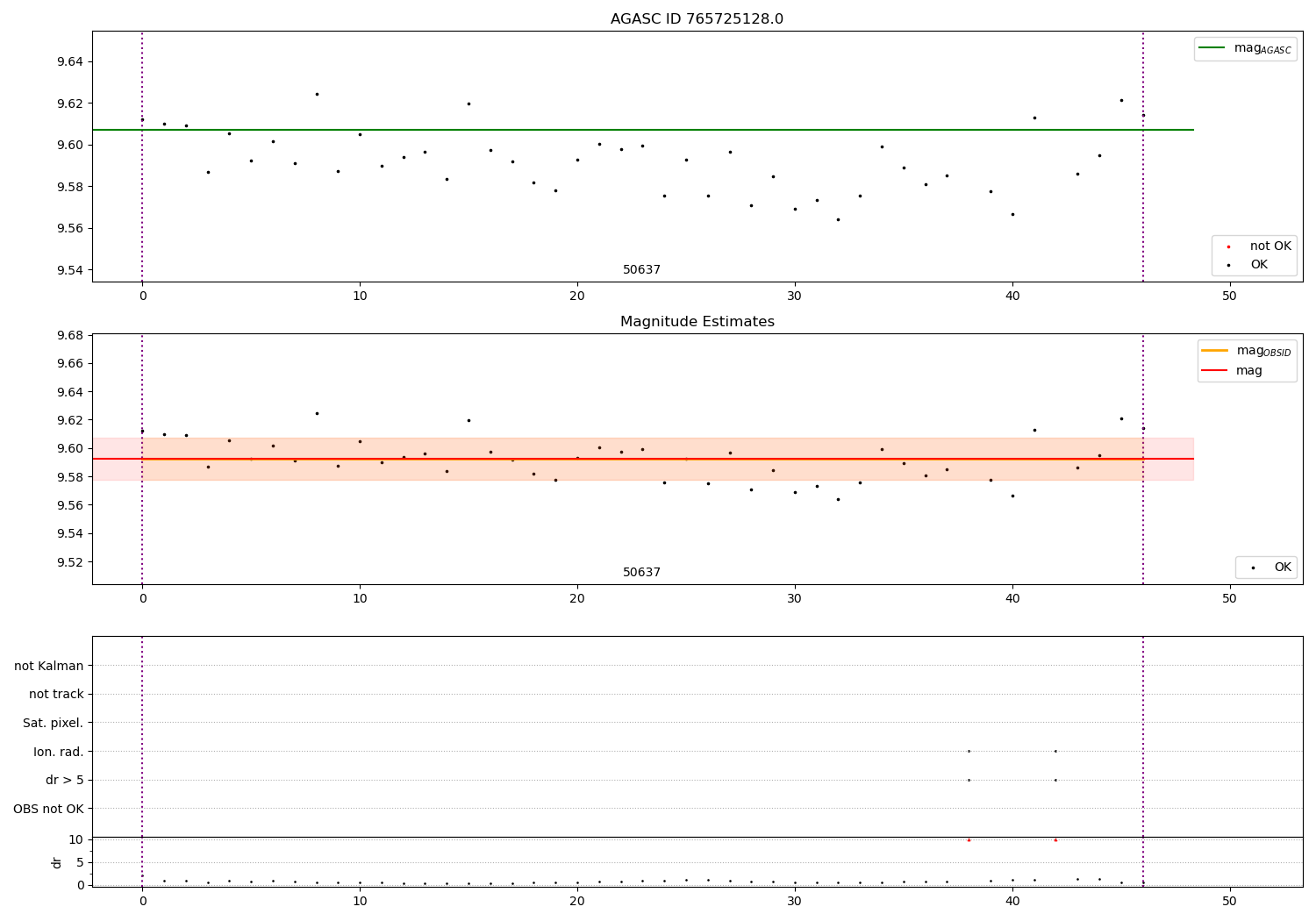Click the 9.66 y-axis tick label
Viewport: 1316px width, 921px height.
click(72, 364)
